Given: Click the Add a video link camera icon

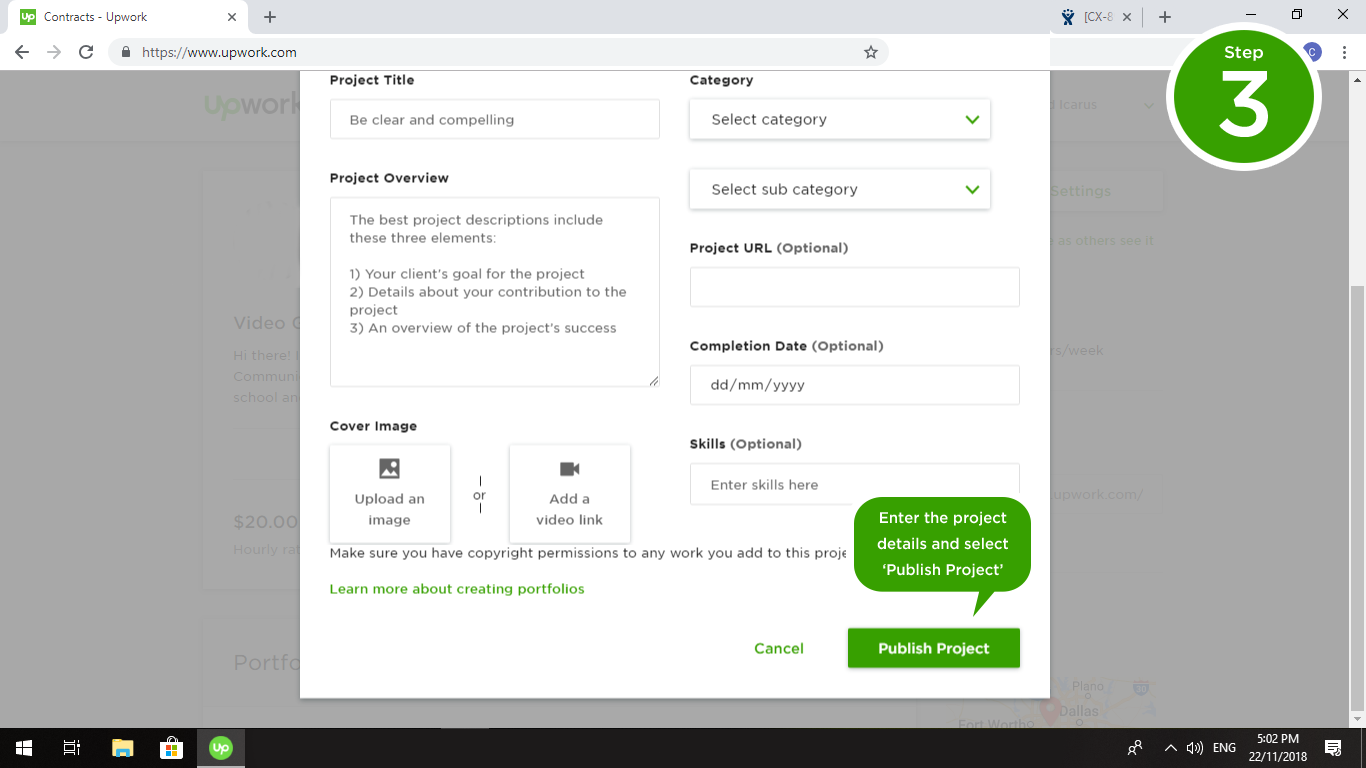Looking at the screenshot, I should click(x=569, y=469).
